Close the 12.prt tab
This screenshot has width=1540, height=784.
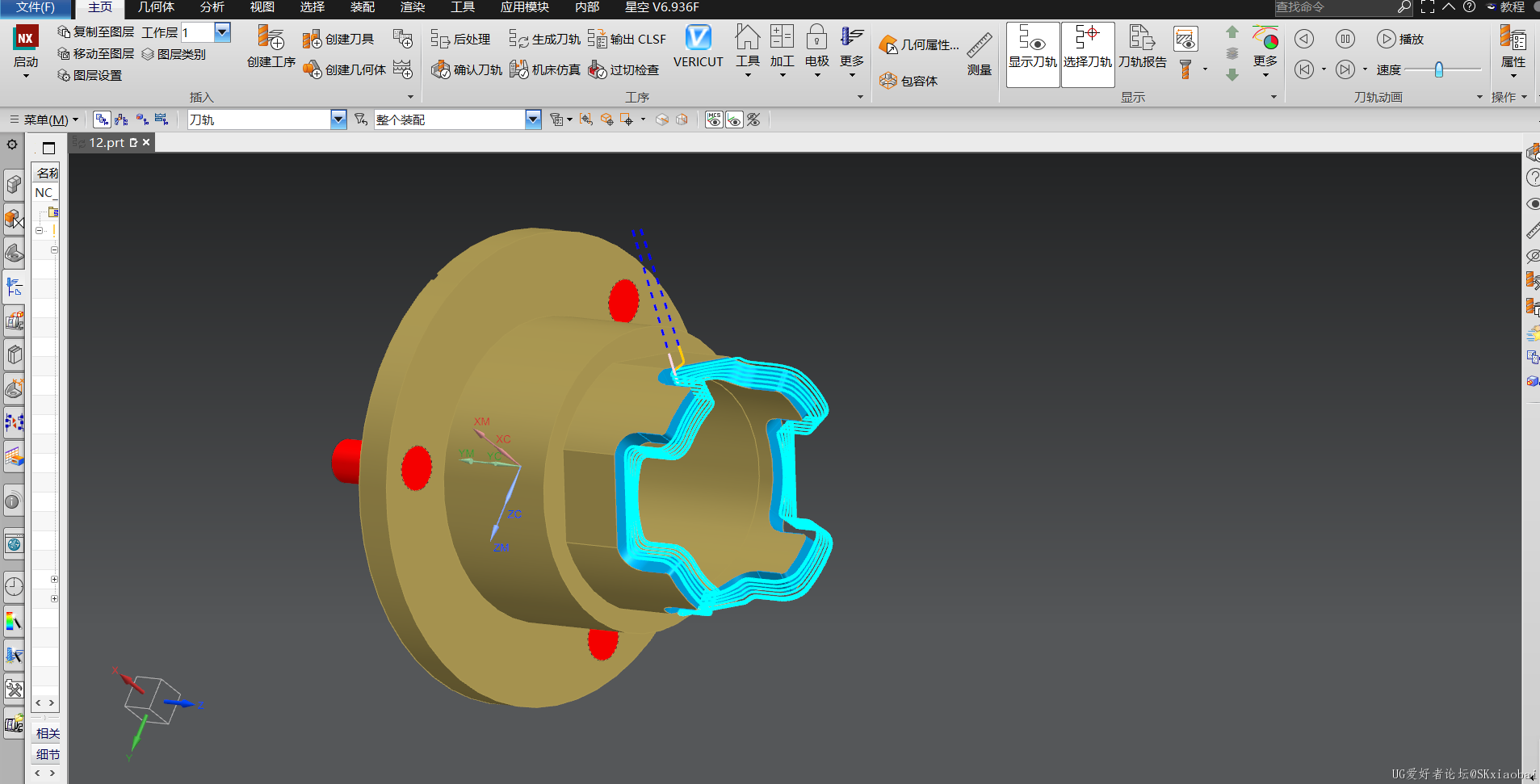[x=146, y=142]
